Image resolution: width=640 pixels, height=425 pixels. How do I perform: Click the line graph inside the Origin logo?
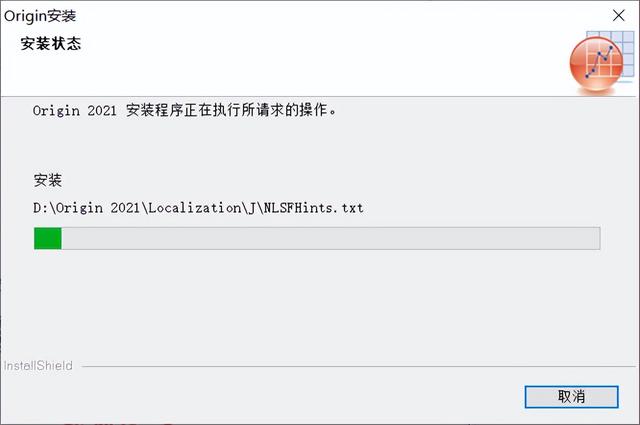tap(599, 62)
